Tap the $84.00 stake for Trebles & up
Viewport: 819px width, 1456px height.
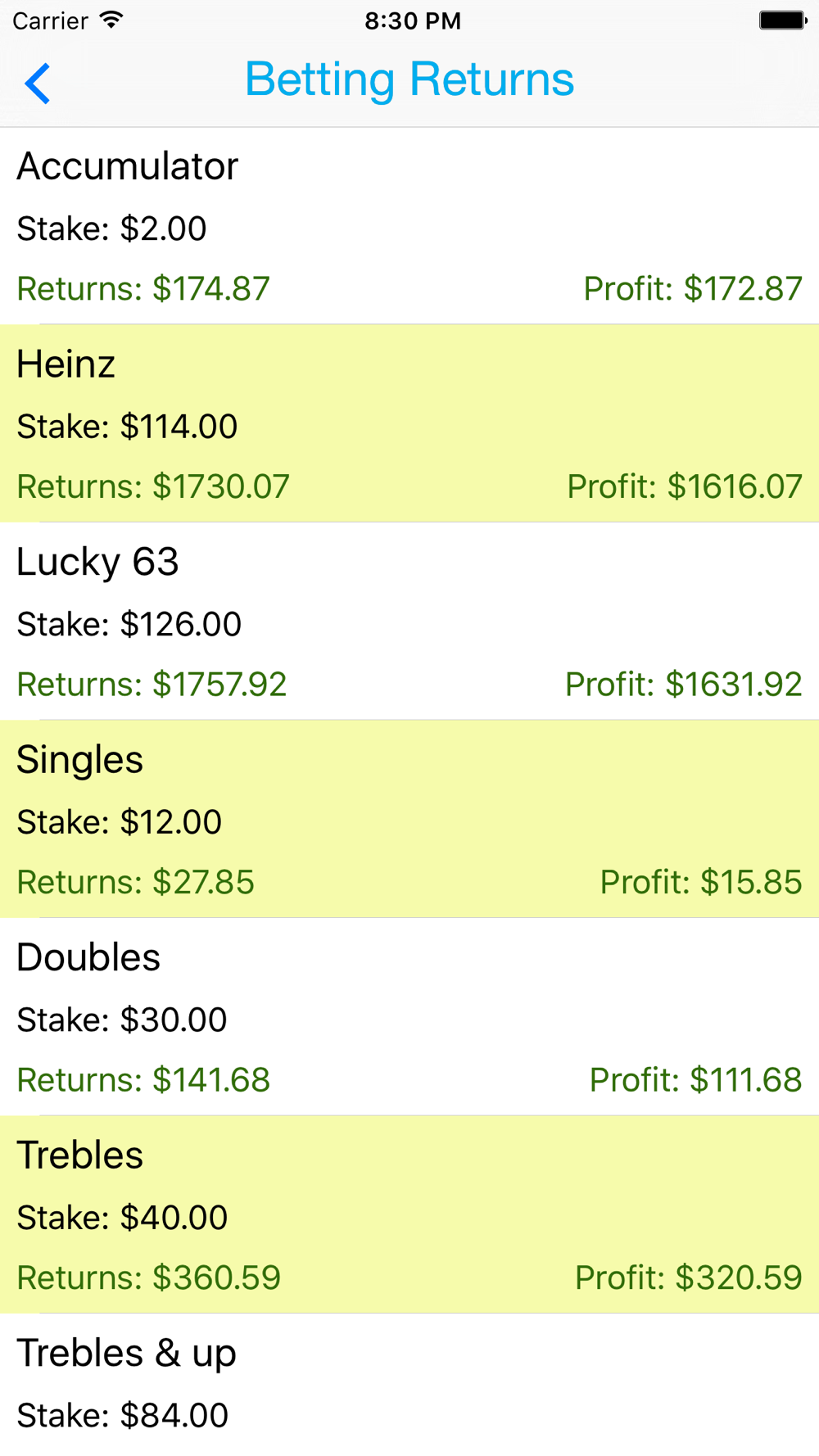123,1416
